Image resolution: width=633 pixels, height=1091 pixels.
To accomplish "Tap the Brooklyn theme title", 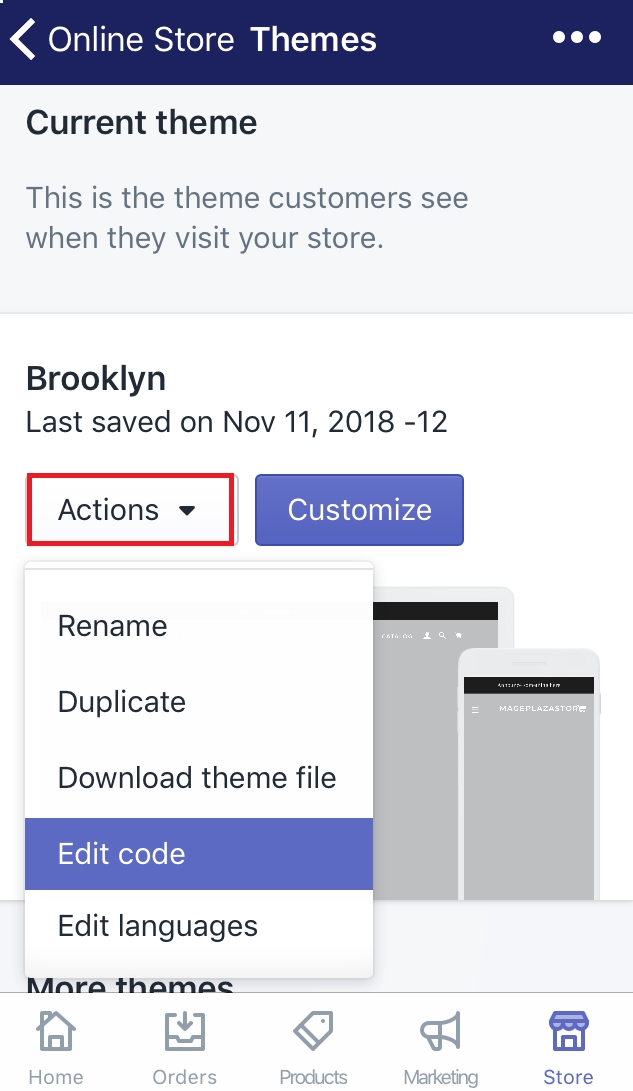I will pos(96,379).
